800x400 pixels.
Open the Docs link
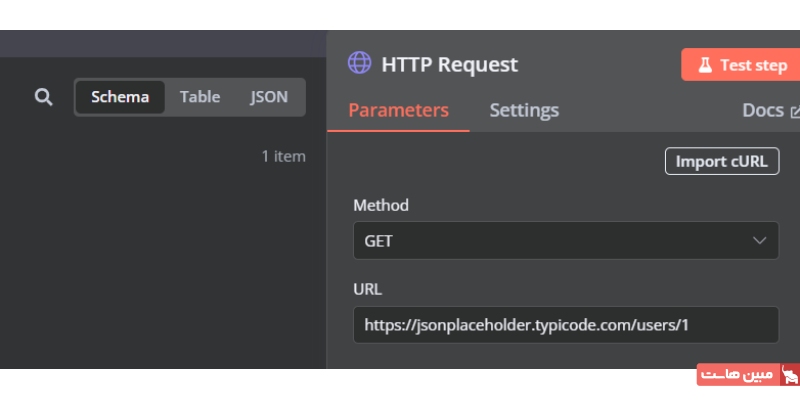tap(770, 111)
